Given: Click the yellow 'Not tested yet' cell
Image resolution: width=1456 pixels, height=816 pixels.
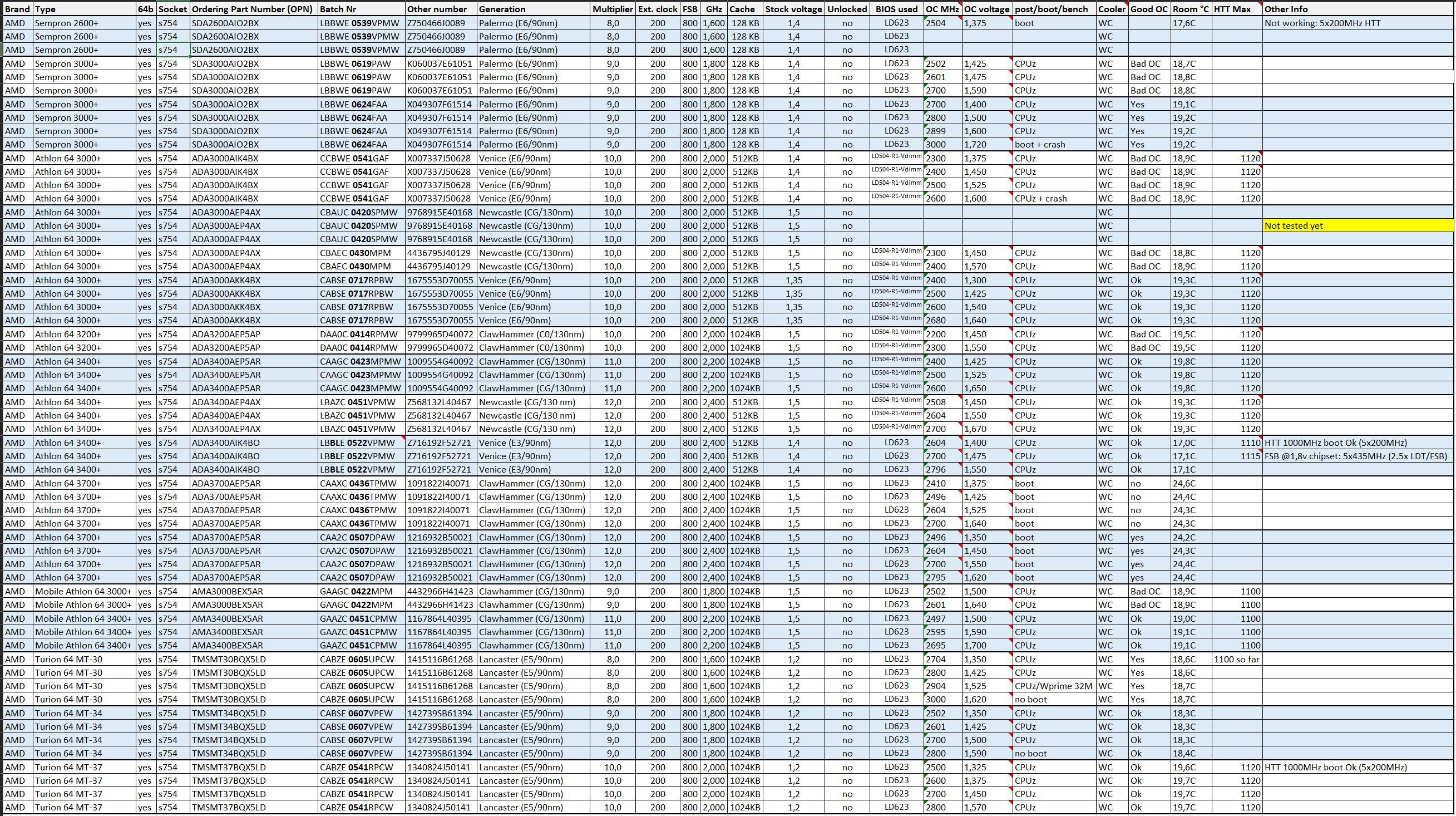Looking at the screenshot, I should click(x=1358, y=225).
